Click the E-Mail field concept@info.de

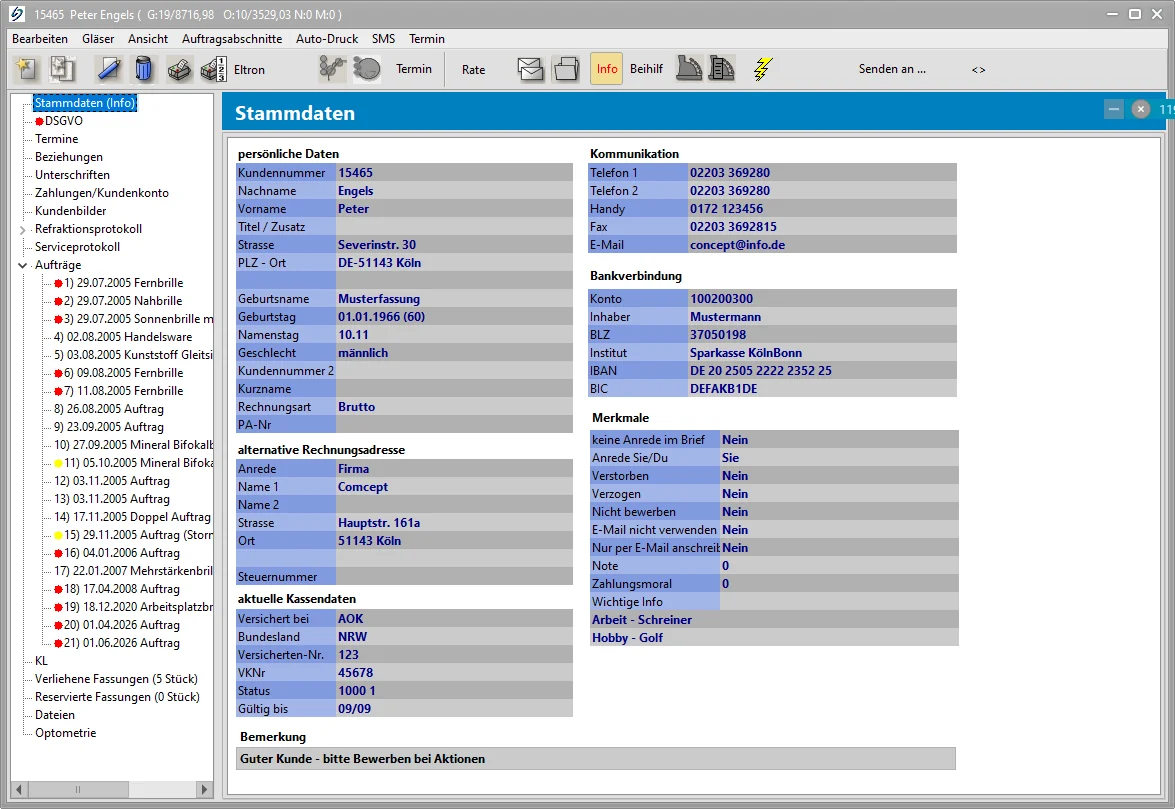point(737,245)
